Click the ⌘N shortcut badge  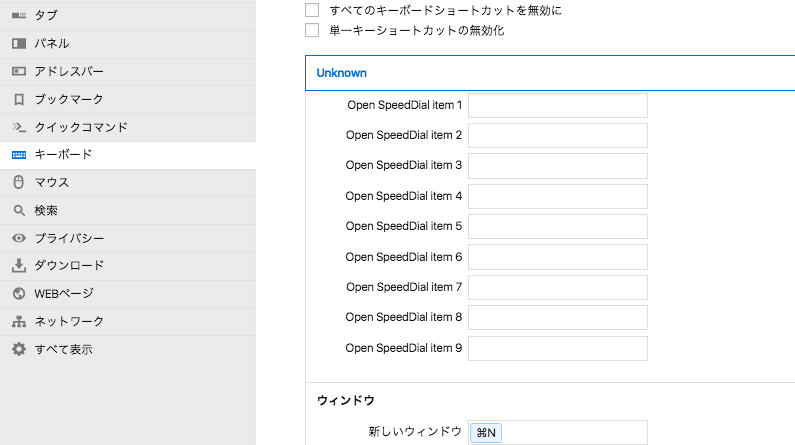pyautogui.click(x=486, y=433)
